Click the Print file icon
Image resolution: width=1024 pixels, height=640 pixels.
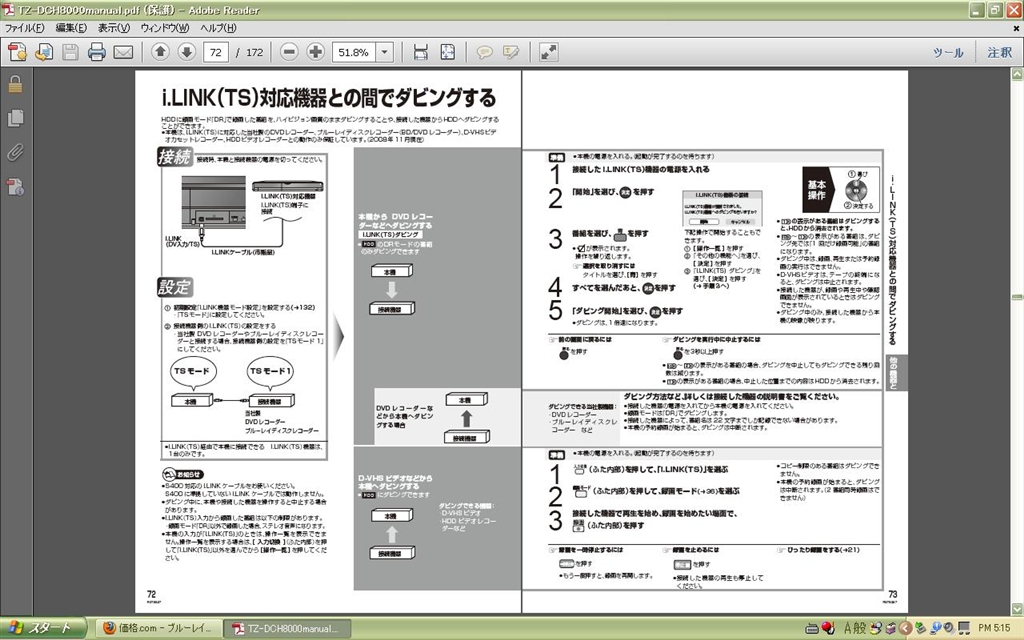click(x=97, y=52)
